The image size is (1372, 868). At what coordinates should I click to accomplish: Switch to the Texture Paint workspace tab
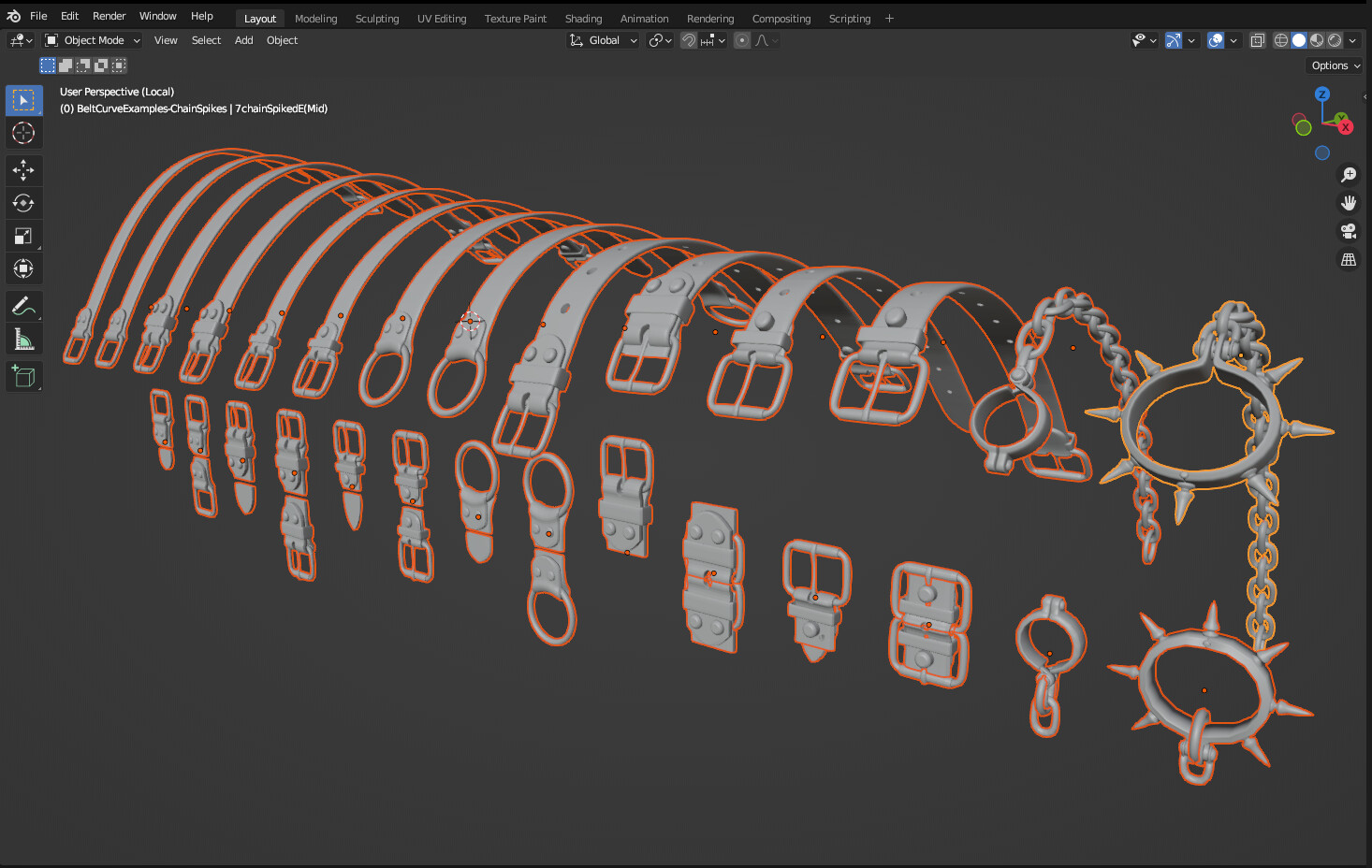pos(516,19)
